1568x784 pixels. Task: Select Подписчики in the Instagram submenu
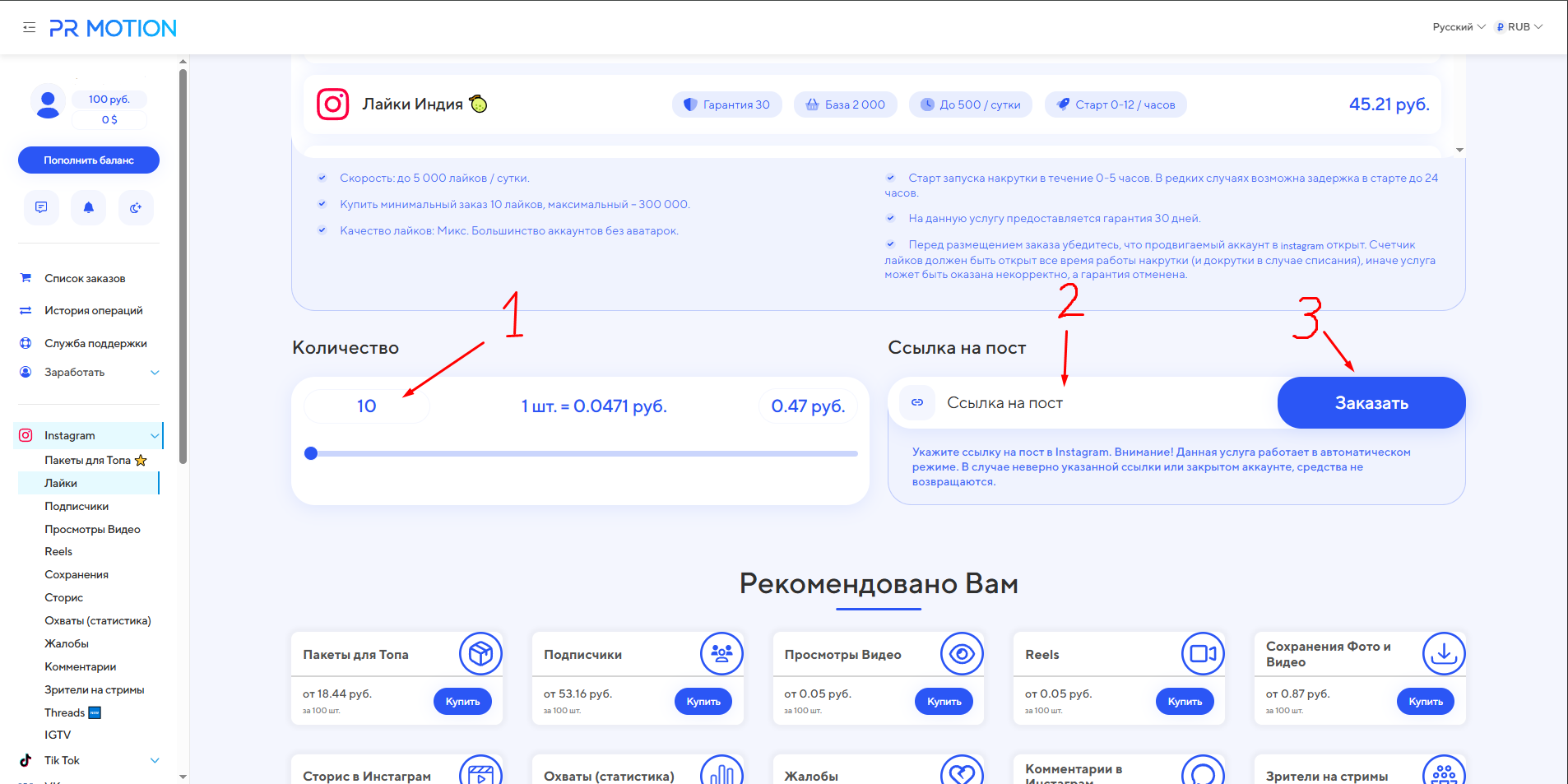(x=77, y=507)
